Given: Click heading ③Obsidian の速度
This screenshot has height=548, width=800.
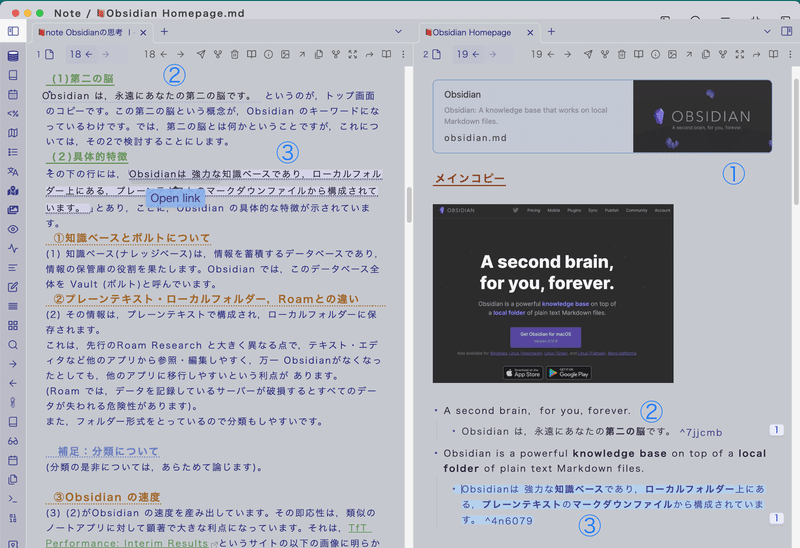Looking at the screenshot, I should (107, 497).
